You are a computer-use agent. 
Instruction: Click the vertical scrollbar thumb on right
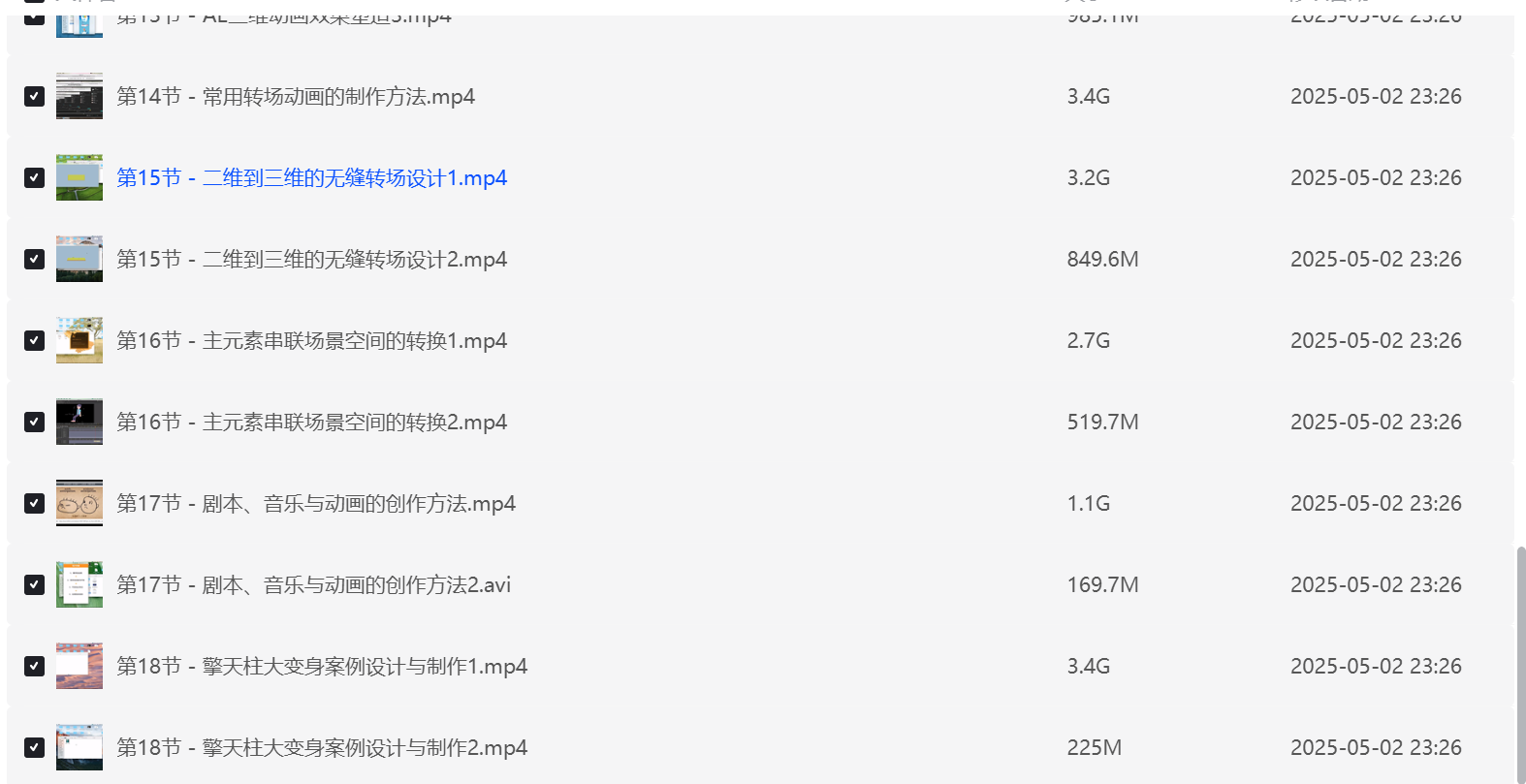[1521, 664]
